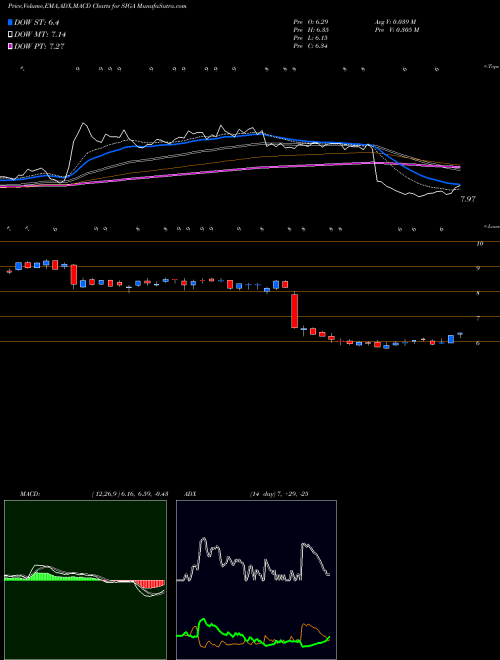
Task: Click the price axis label 9
Action: click(478, 269)
